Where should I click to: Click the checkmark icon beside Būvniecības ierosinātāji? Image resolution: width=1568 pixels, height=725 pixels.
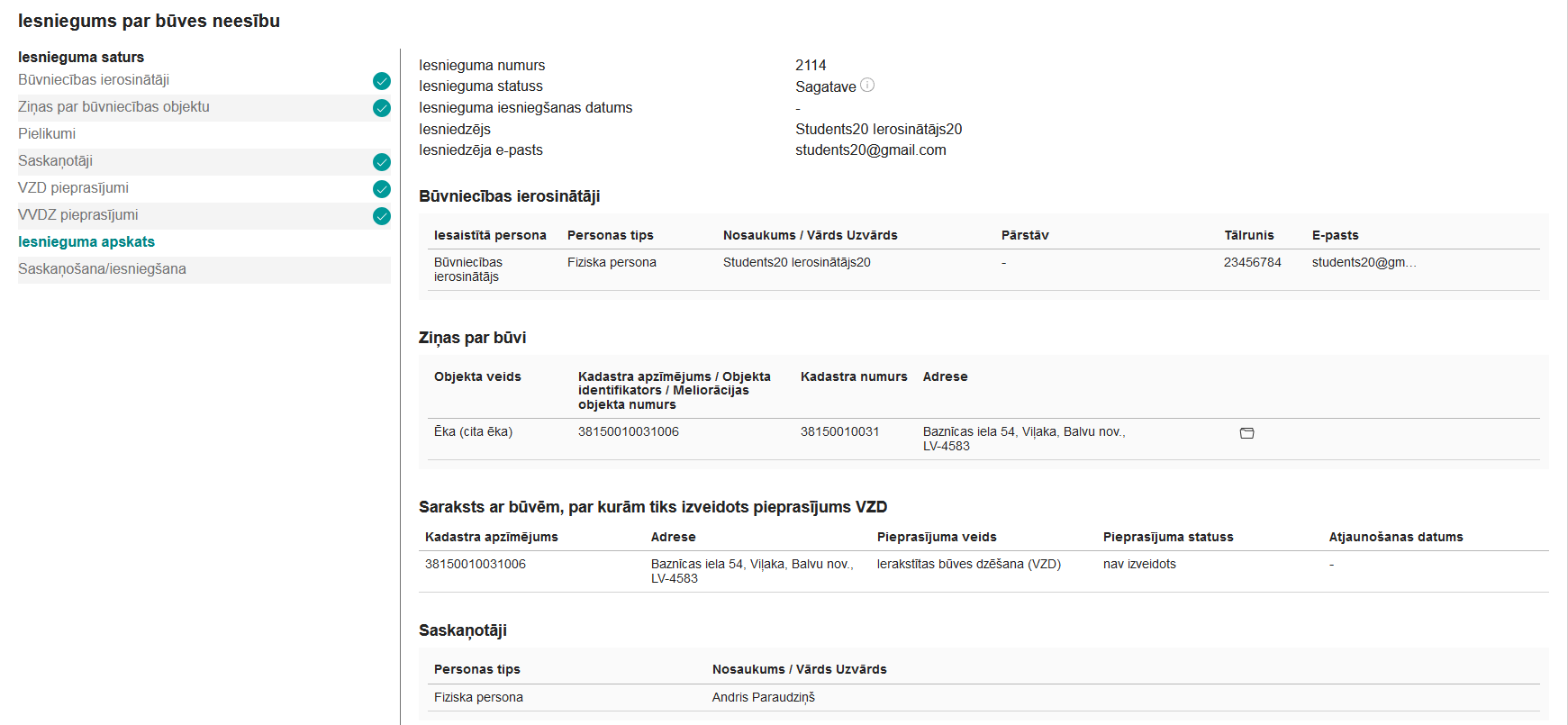pos(382,81)
